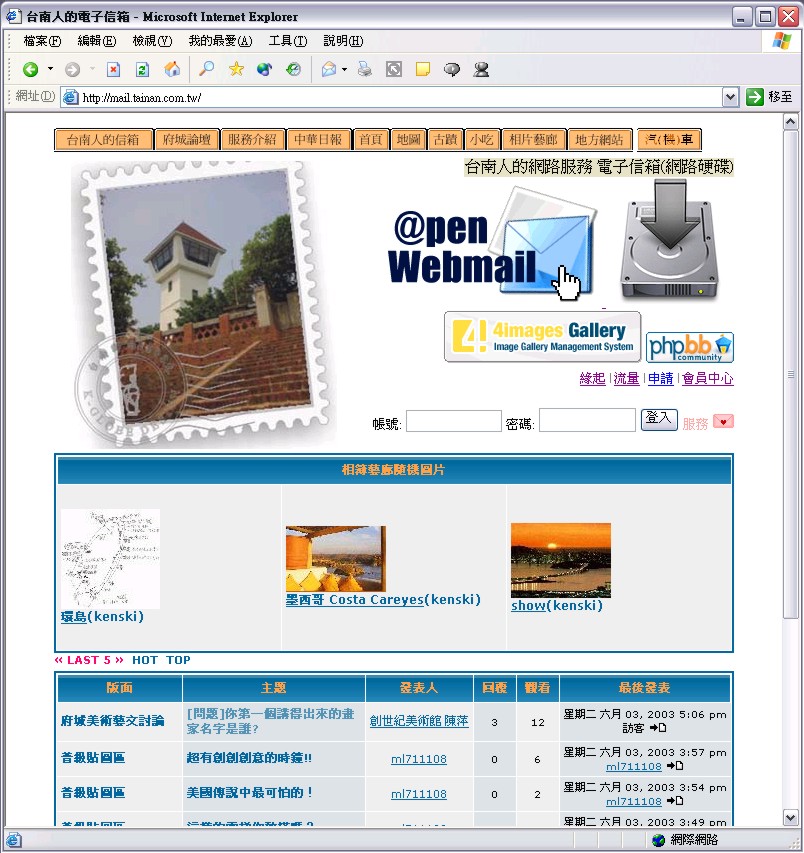
Task: Expand the Back button history dropdown
Action: click(51, 69)
